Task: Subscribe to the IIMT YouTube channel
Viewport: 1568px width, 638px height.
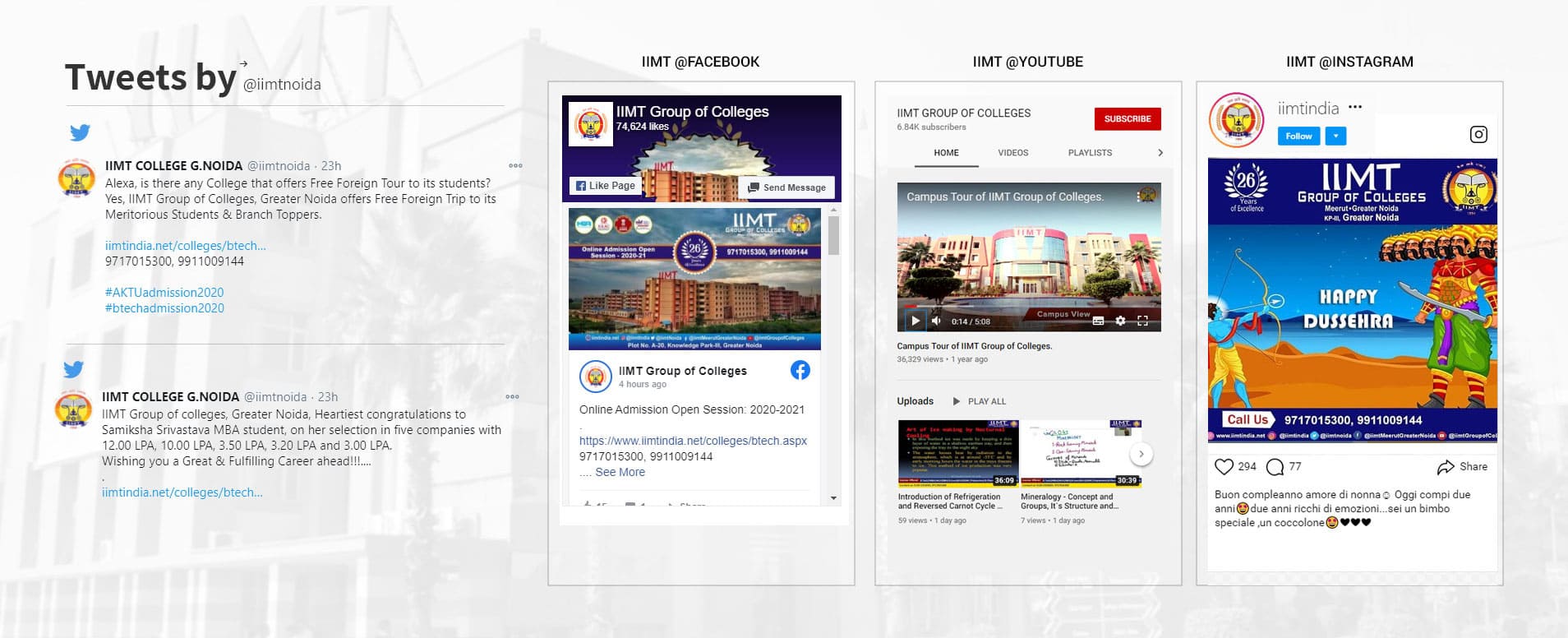Action: [1127, 119]
